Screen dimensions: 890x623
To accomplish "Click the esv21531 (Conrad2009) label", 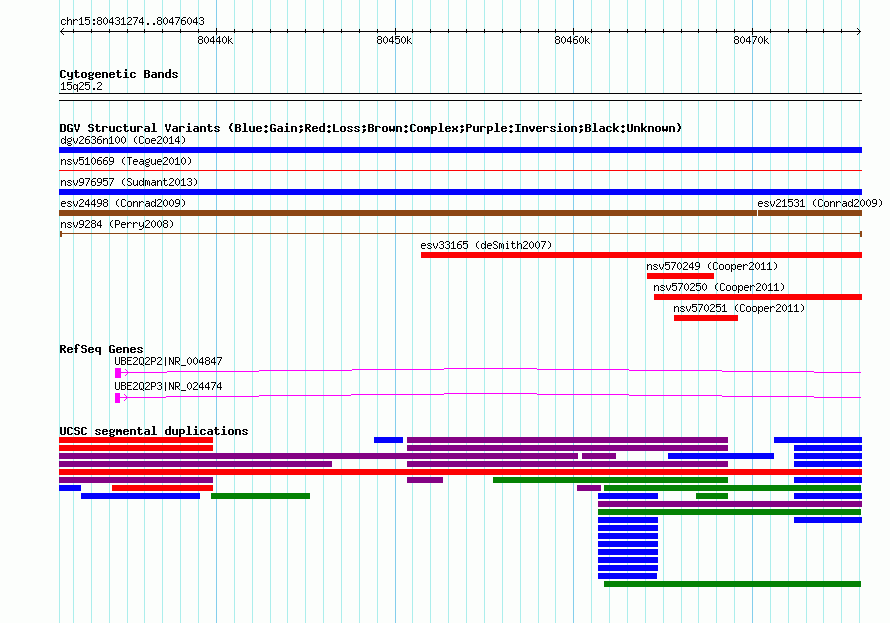I will click(x=820, y=203).
